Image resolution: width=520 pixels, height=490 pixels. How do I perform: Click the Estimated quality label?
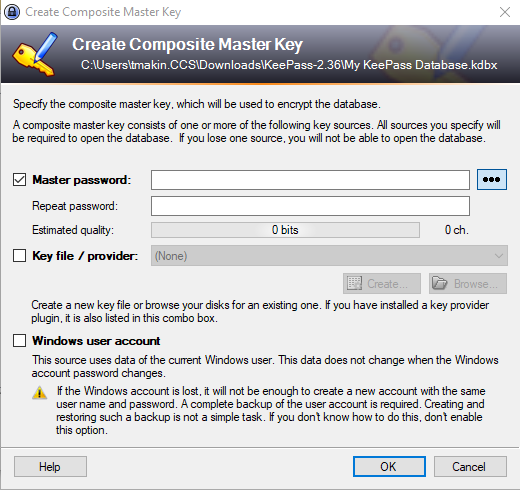coord(73,230)
